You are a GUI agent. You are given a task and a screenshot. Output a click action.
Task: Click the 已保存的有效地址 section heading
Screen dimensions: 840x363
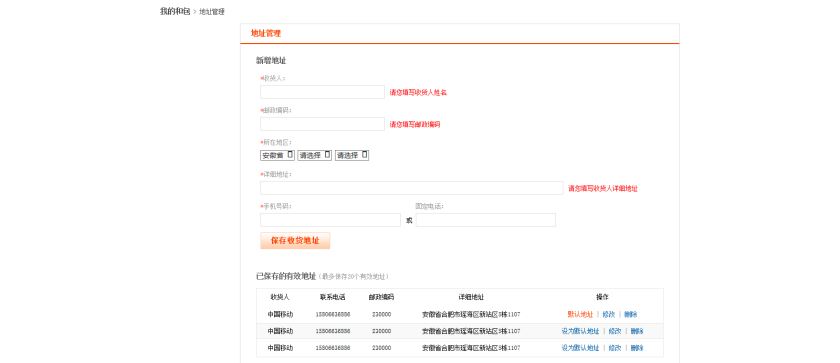(x=286, y=277)
